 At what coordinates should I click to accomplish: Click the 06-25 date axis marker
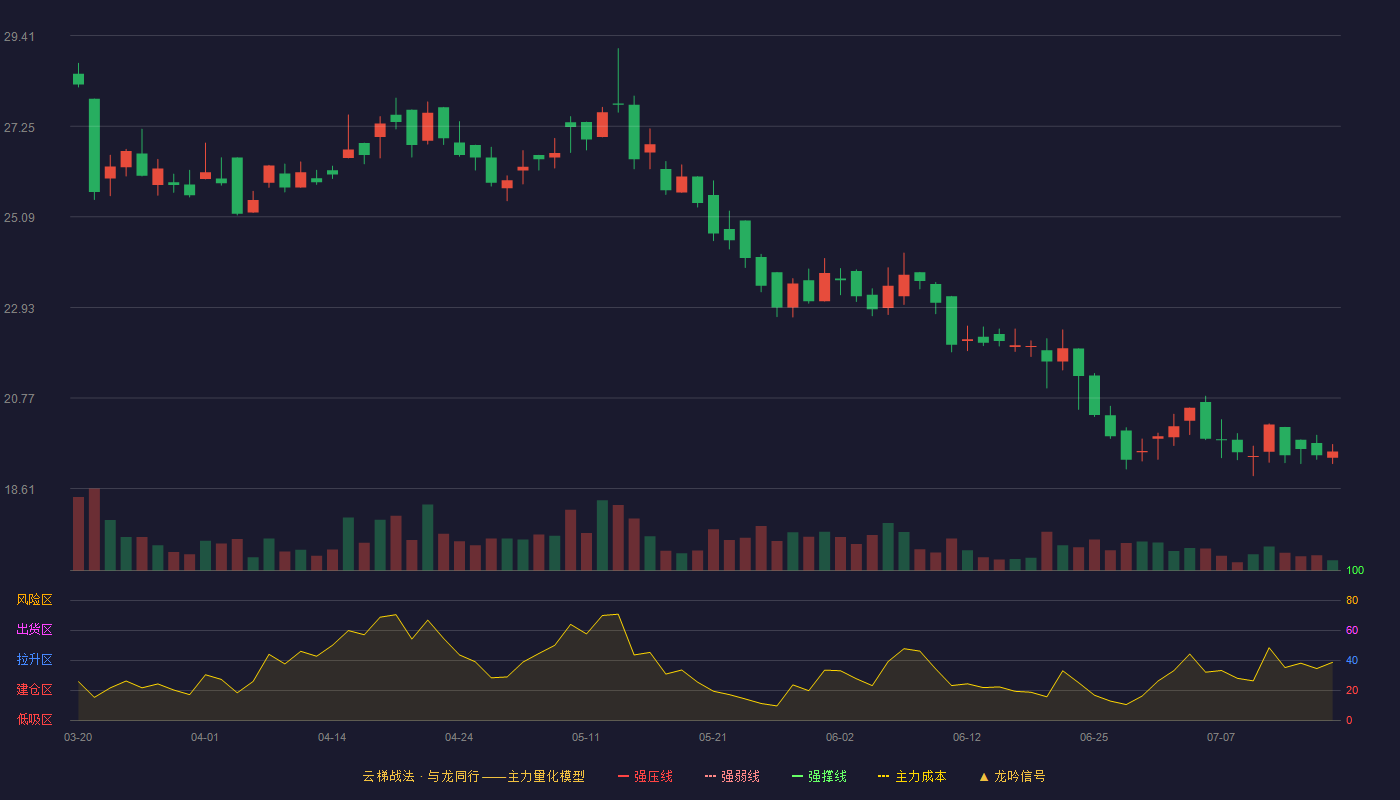tap(1094, 737)
